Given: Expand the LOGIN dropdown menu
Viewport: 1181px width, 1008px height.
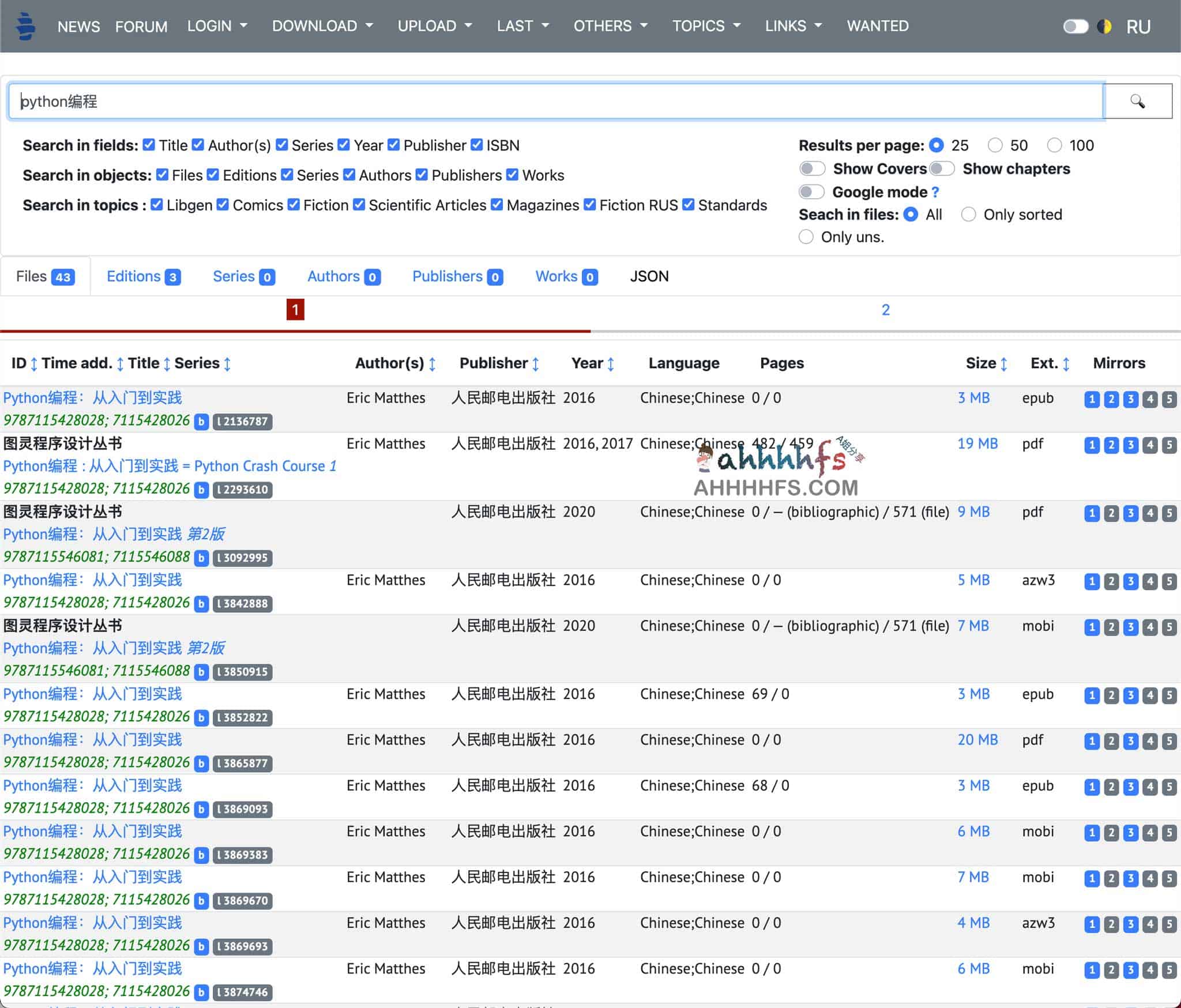Looking at the screenshot, I should click(x=215, y=25).
